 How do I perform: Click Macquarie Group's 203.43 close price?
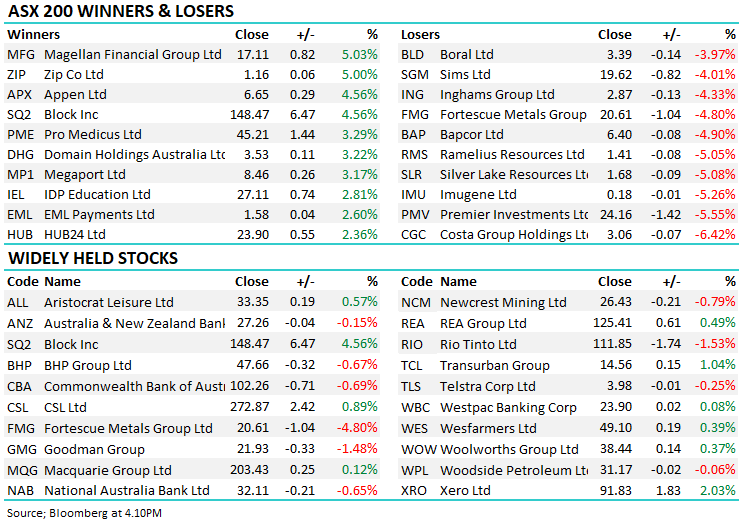point(249,470)
